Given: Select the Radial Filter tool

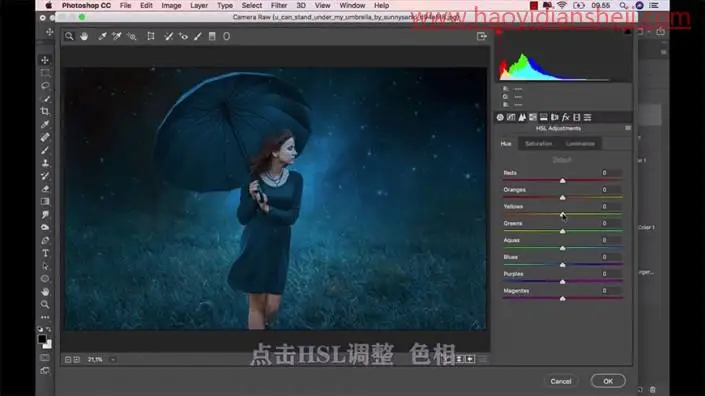Looking at the screenshot, I should tap(227, 36).
